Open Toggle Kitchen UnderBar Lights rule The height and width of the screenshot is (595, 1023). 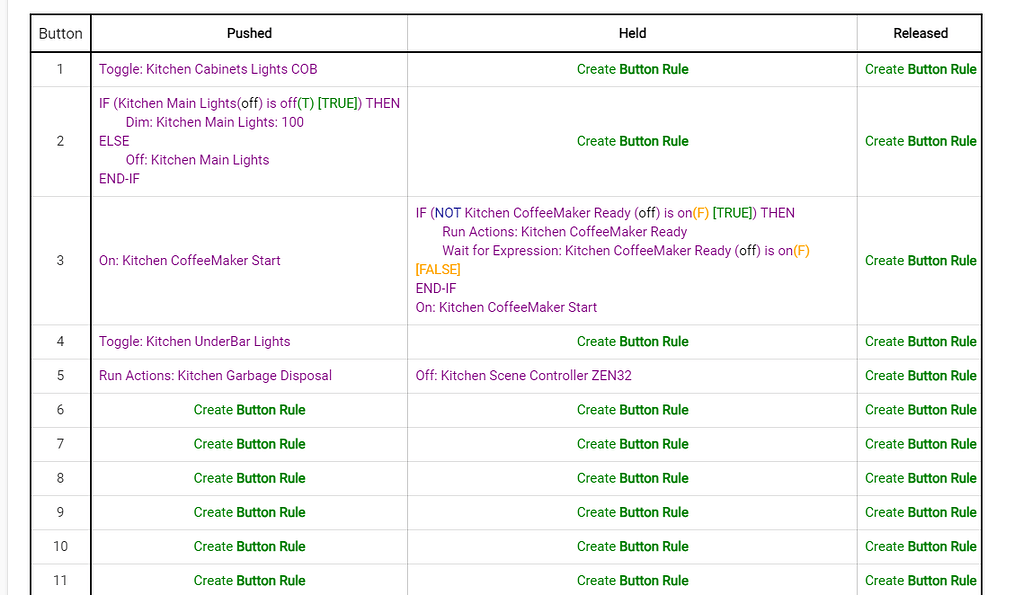point(194,341)
